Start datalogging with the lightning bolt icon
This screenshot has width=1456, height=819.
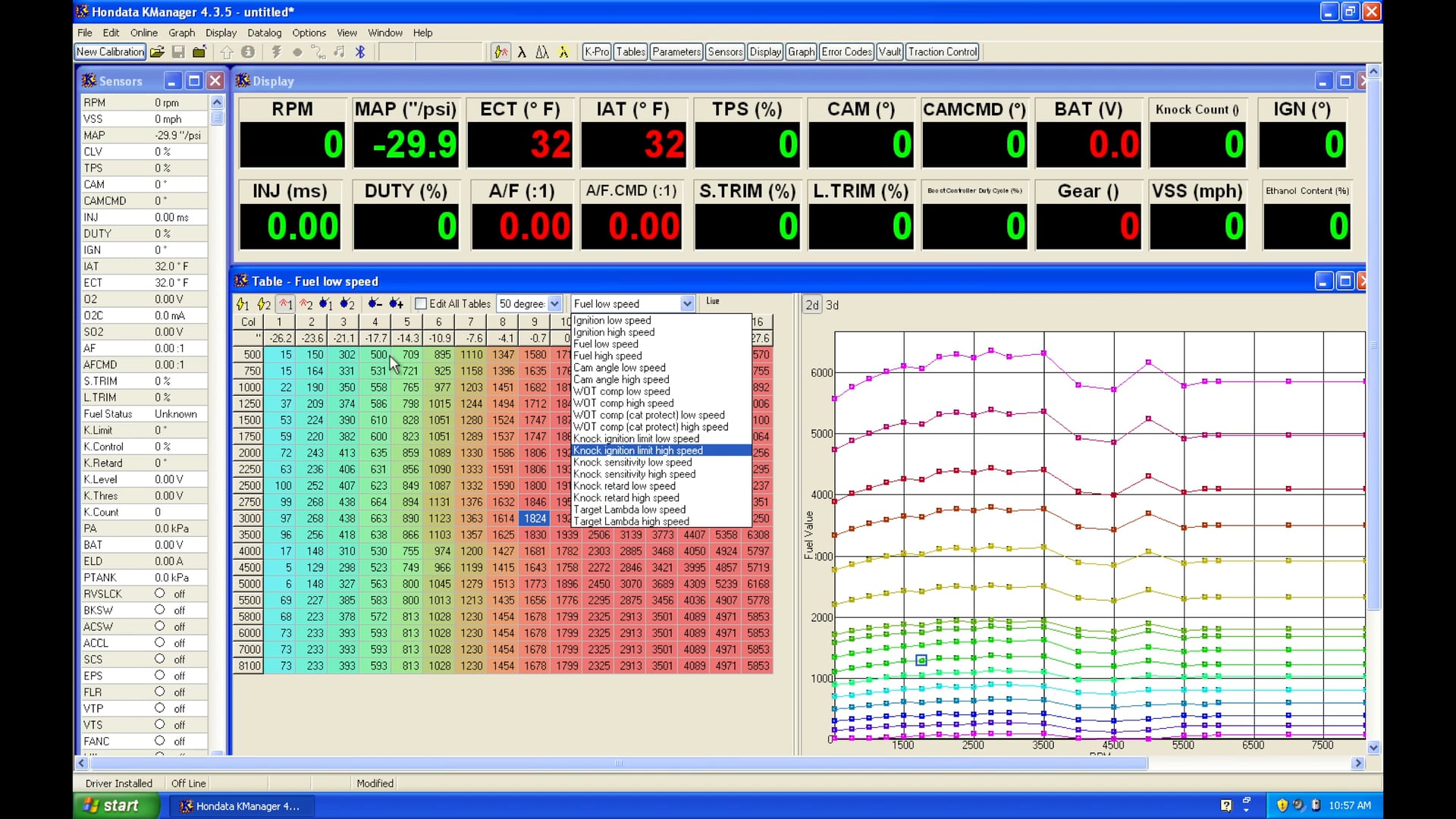coord(276,52)
